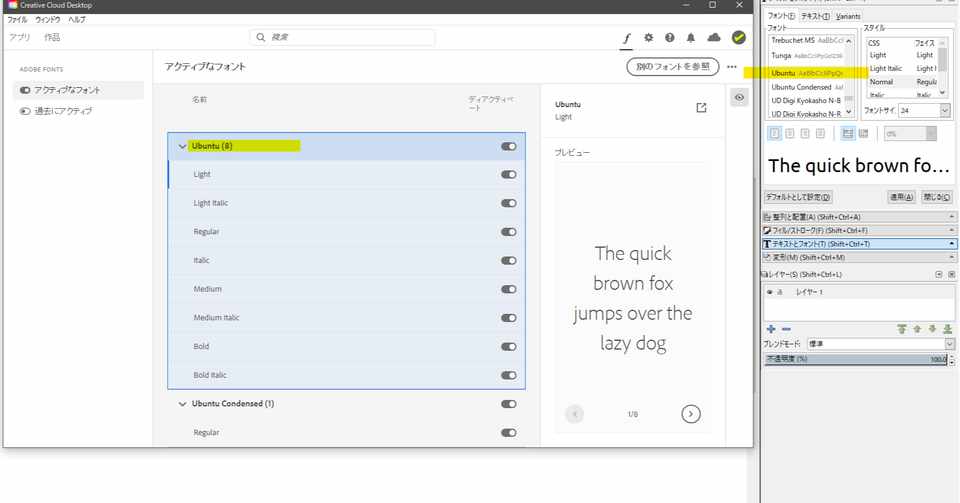Switch to the Variants tab
The width and height of the screenshot is (960, 503).
(848, 17)
